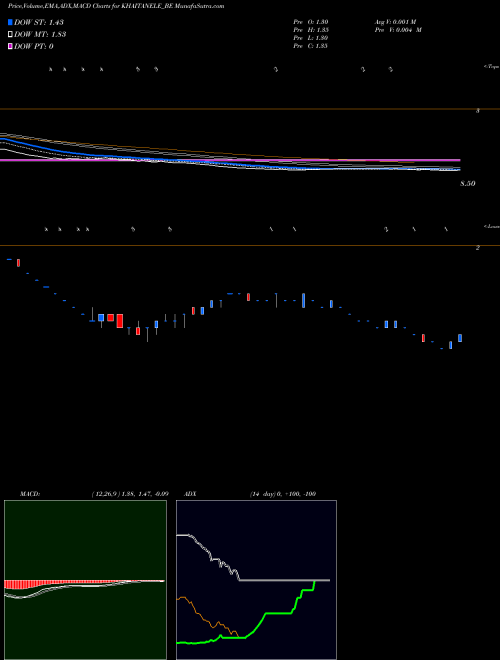Click the '<Lows' marker label

click(x=492, y=226)
